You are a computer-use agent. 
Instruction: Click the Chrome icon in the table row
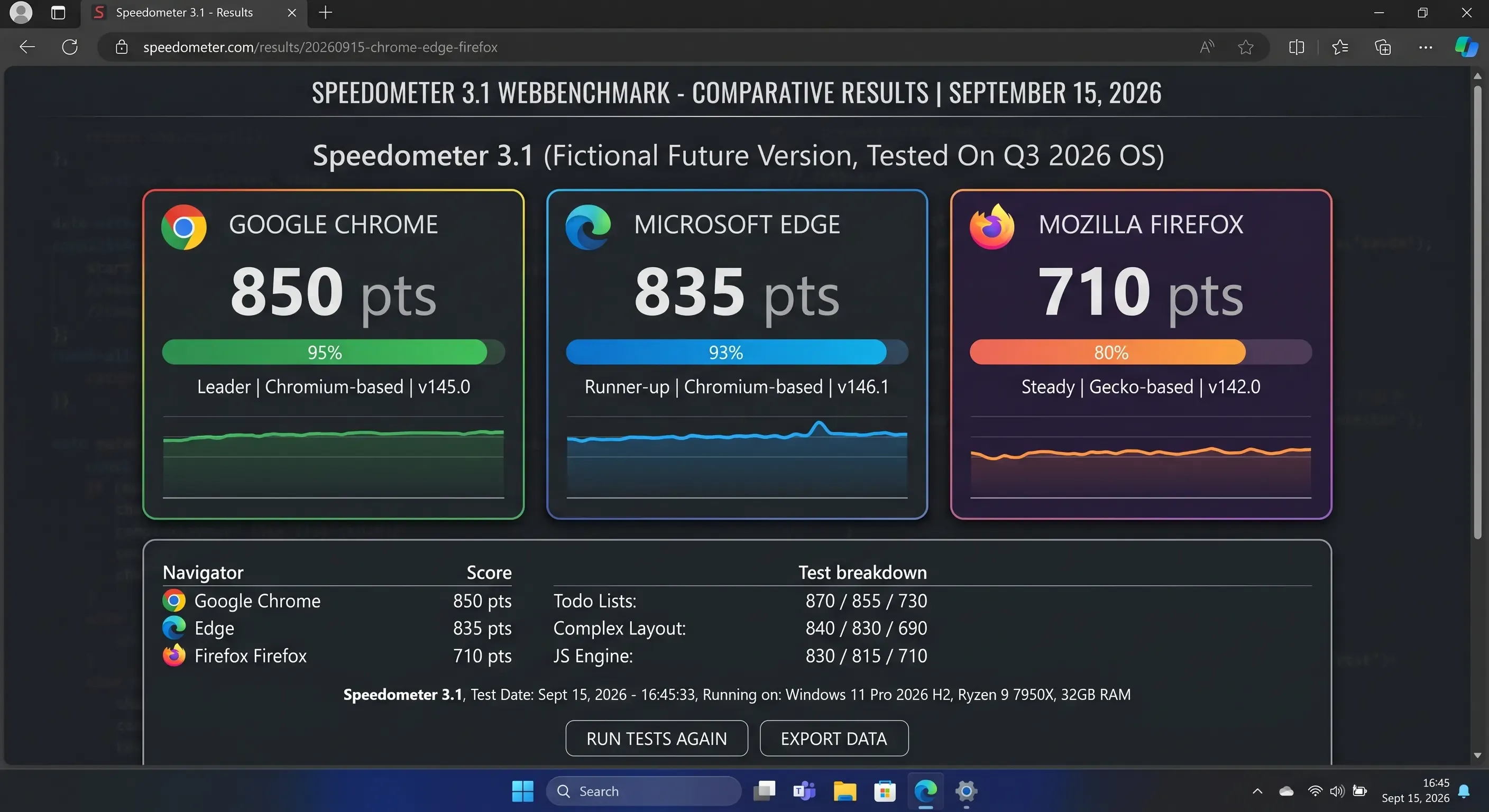click(173, 601)
